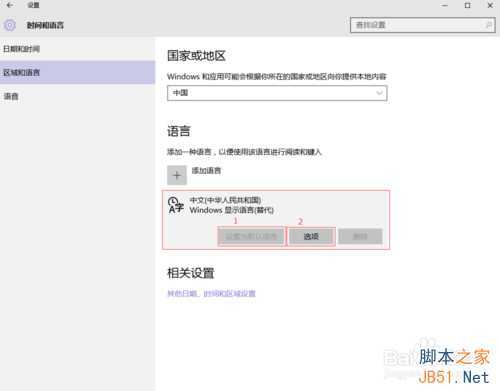
Task: Open language 选项 button
Action: coord(311,237)
